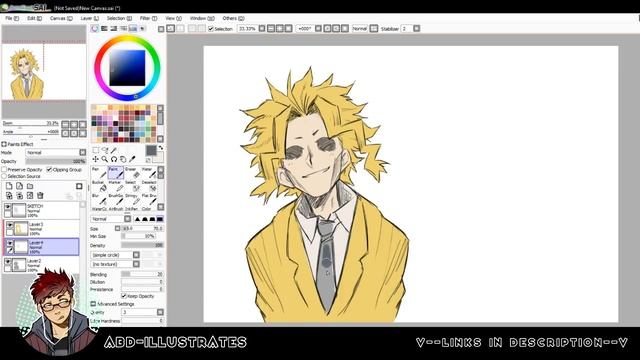
Task: Select the Marker brush tool
Action: pos(116,186)
